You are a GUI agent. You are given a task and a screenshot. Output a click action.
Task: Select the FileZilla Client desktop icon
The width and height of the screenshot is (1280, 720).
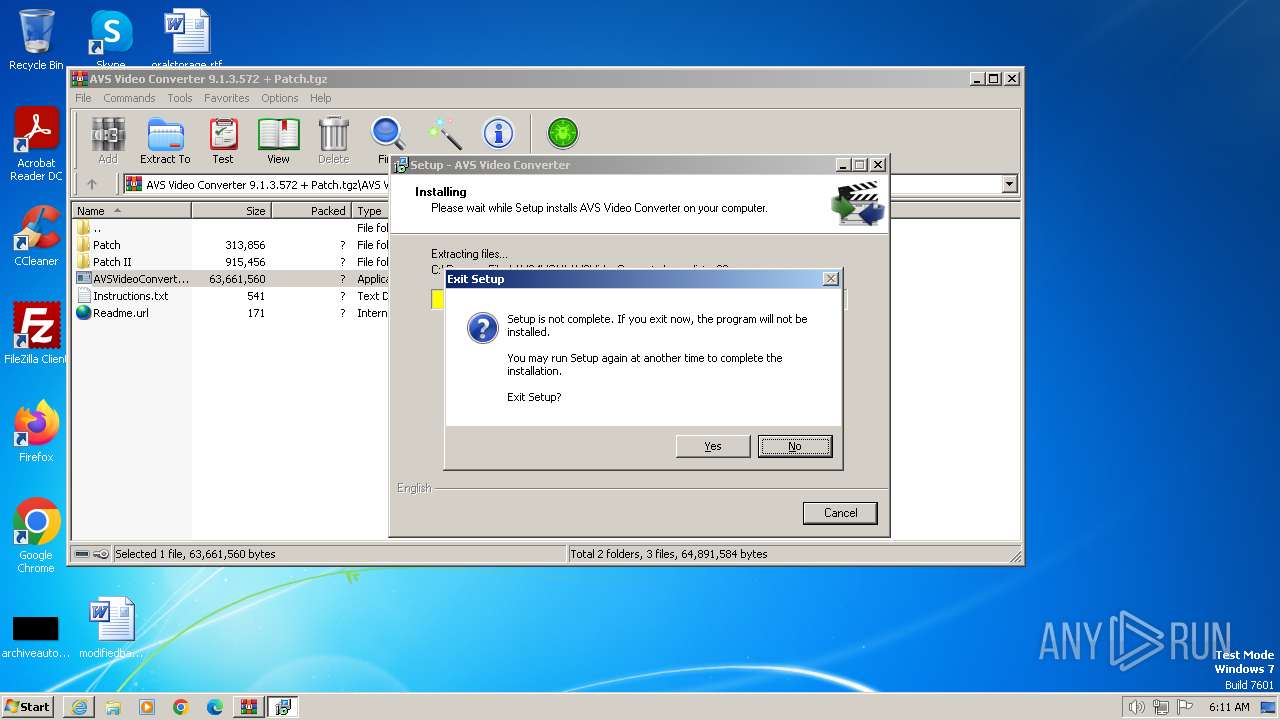tap(36, 333)
